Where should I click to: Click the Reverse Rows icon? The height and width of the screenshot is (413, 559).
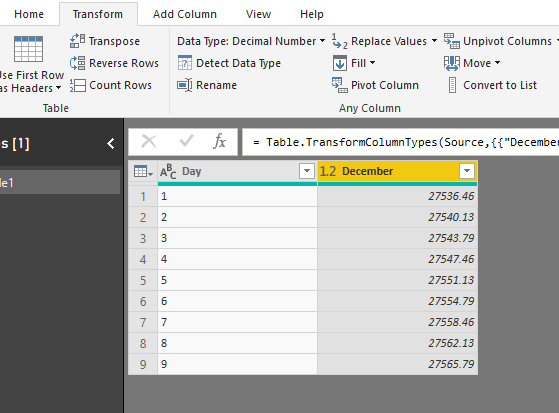click(x=77, y=63)
